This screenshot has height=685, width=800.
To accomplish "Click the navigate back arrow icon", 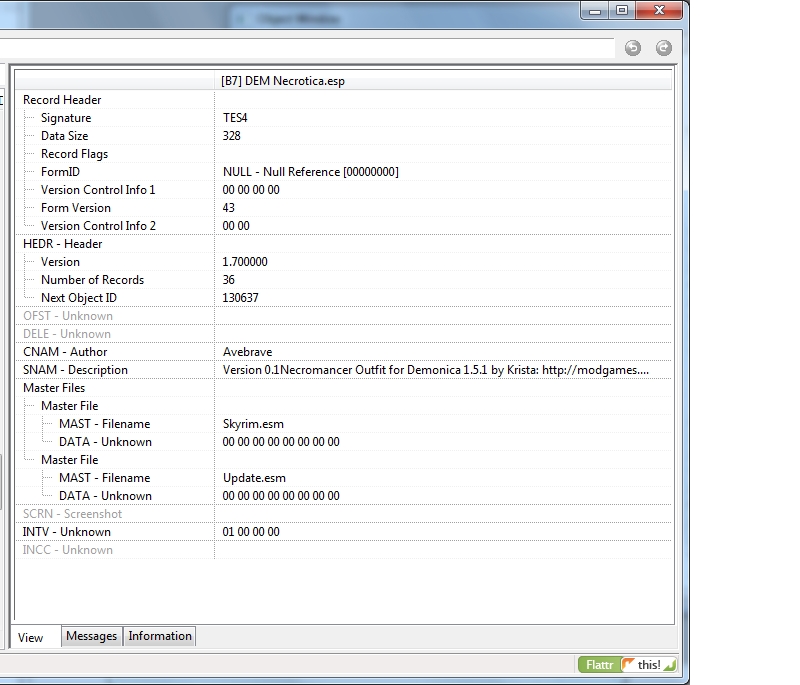I will [633, 48].
